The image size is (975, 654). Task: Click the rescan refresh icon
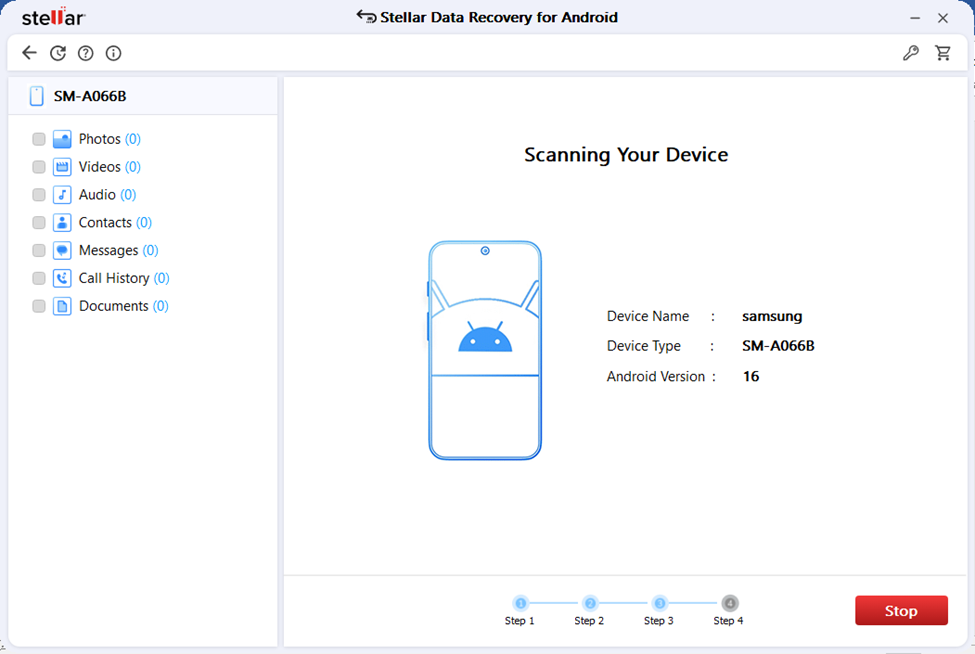pyautogui.click(x=58, y=53)
